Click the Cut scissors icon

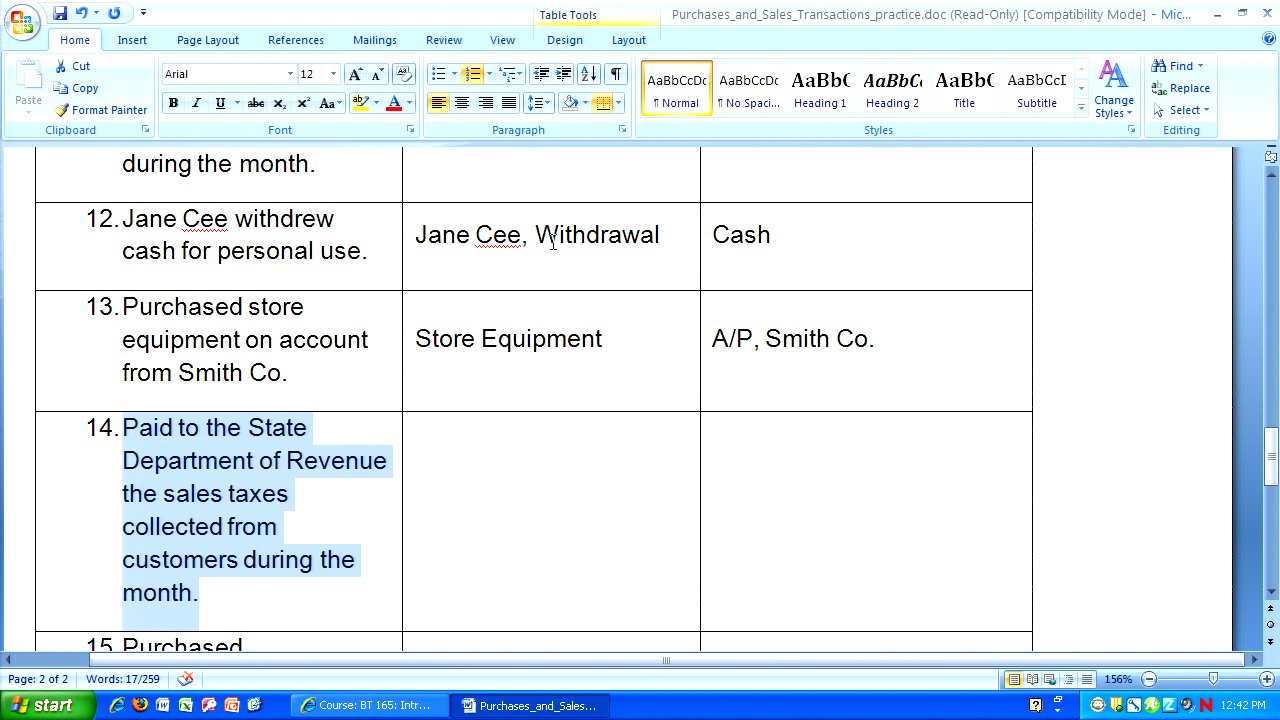pyautogui.click(x=62, y=66)
